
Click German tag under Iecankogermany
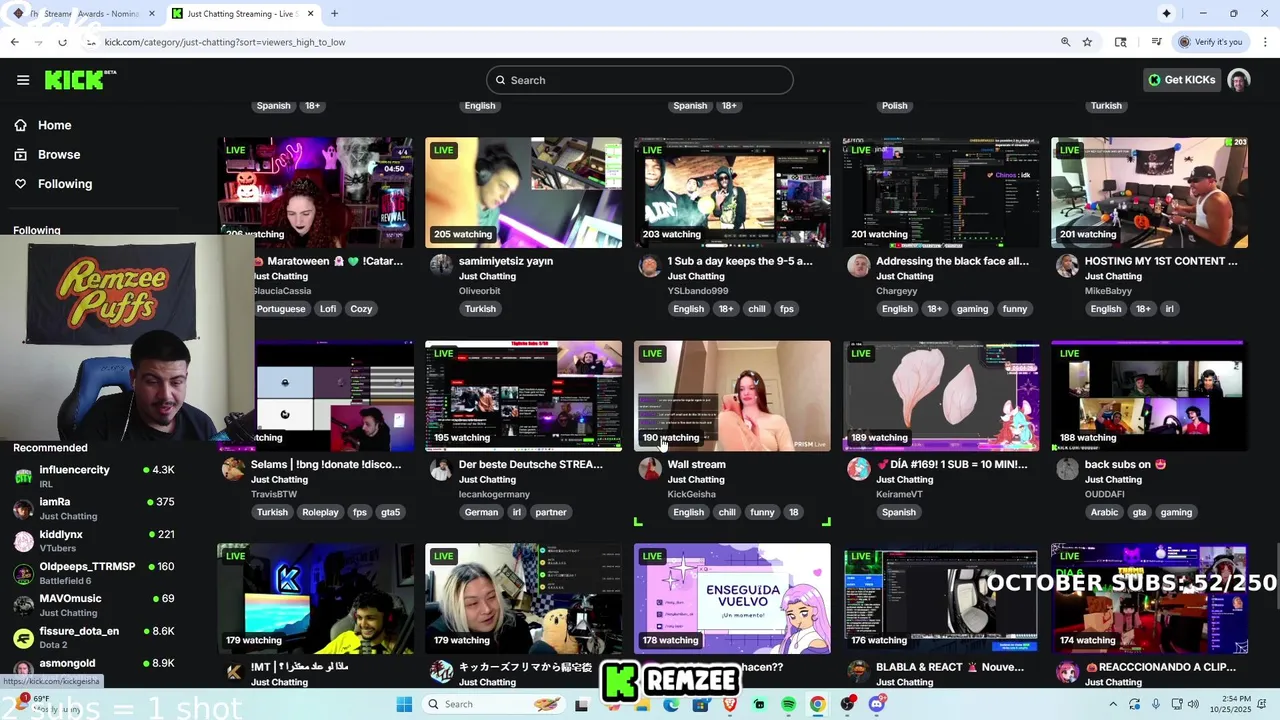coord(481,512)
